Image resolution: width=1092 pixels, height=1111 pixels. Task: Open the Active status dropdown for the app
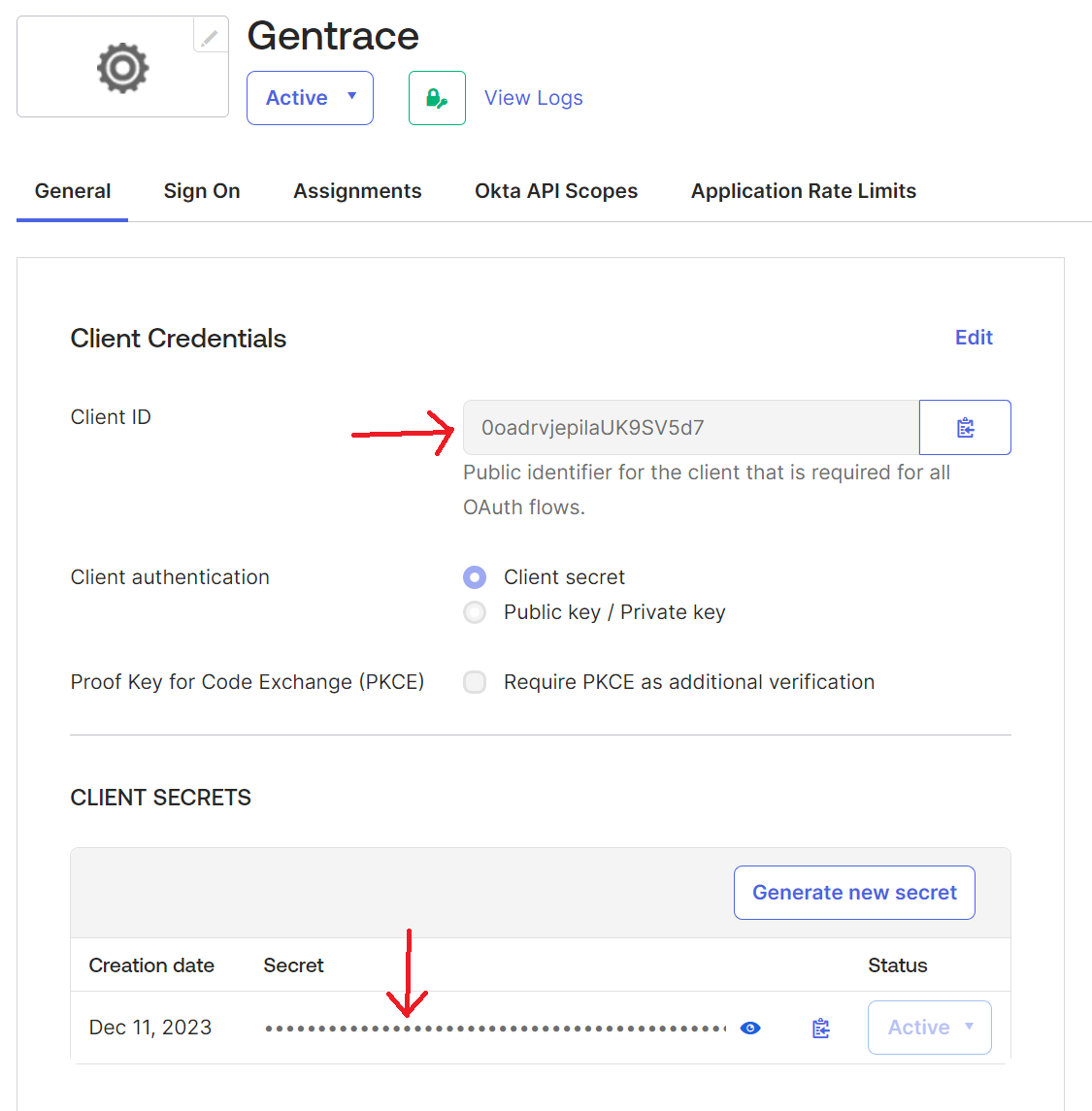310,97
